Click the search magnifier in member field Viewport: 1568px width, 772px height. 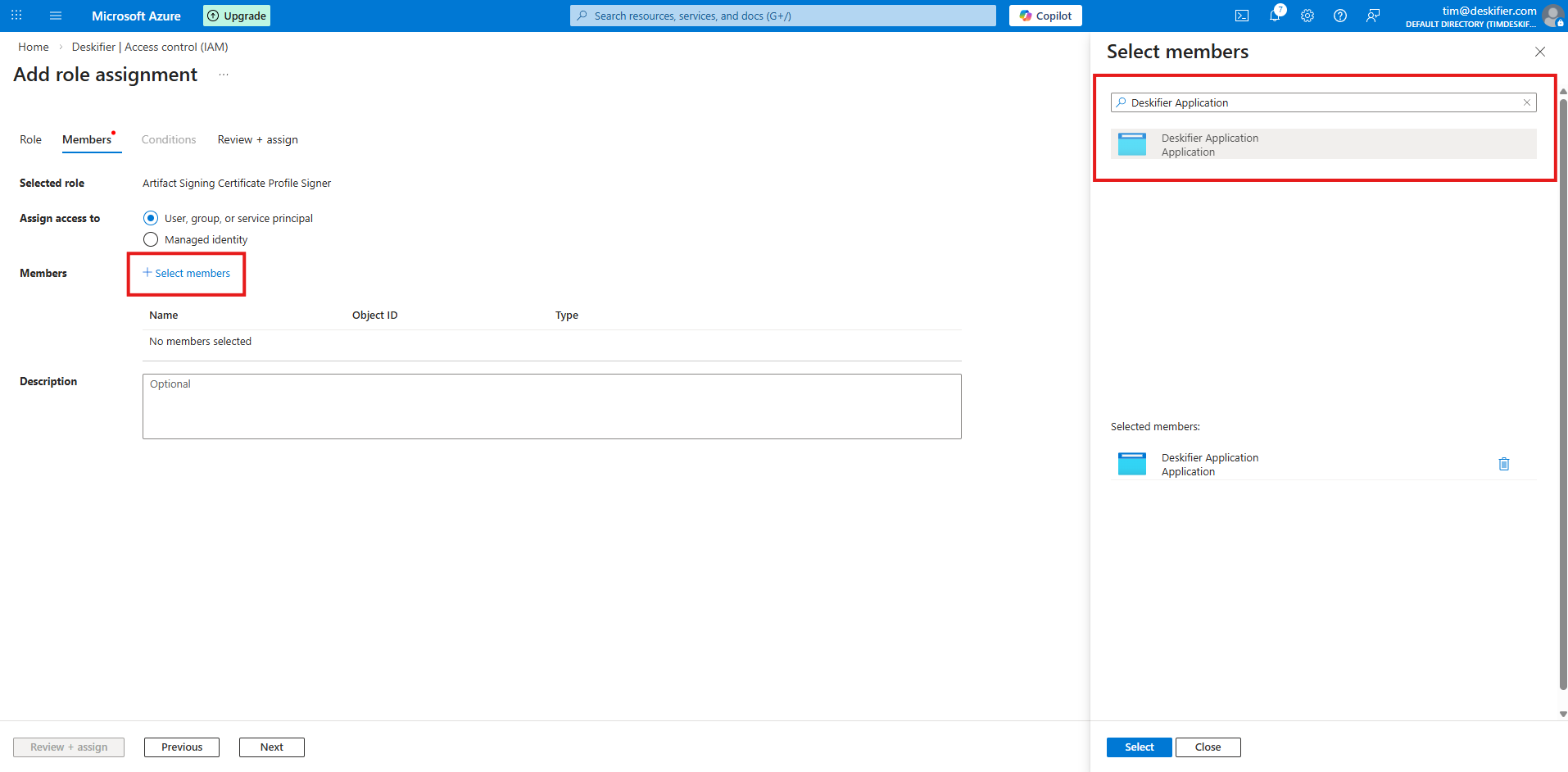tap(1121, 102)
